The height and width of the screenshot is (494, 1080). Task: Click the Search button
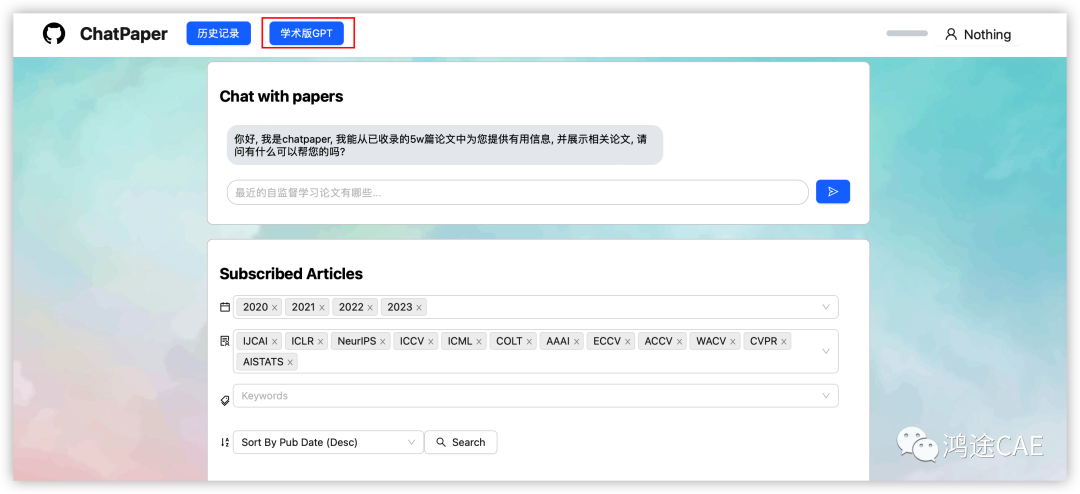coord(461,442)
